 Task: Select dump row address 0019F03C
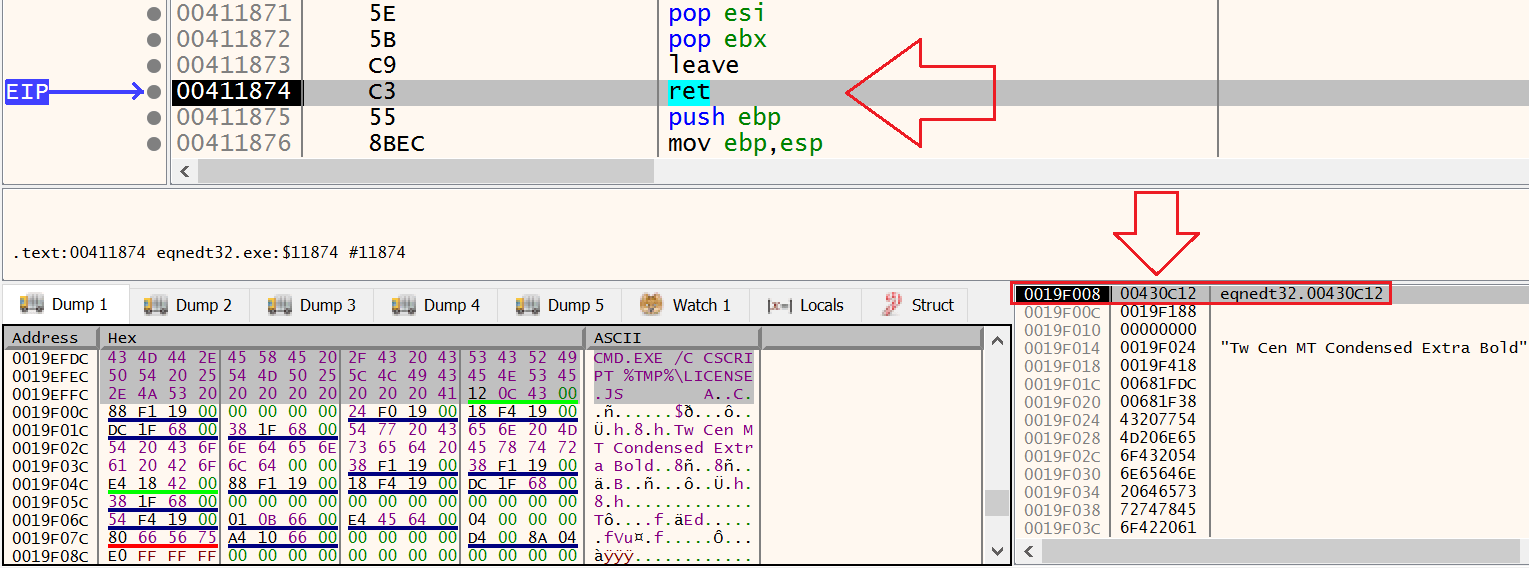click(x=50, y=466)
